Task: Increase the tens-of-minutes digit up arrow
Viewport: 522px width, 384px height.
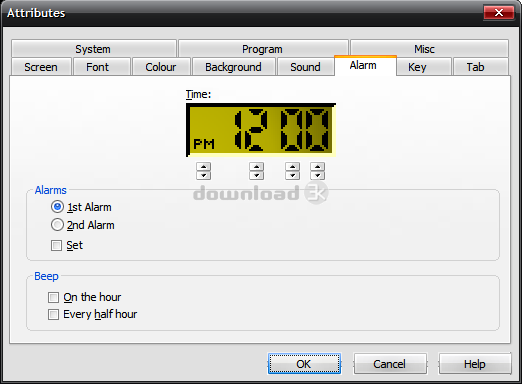Action: [292, 167]
